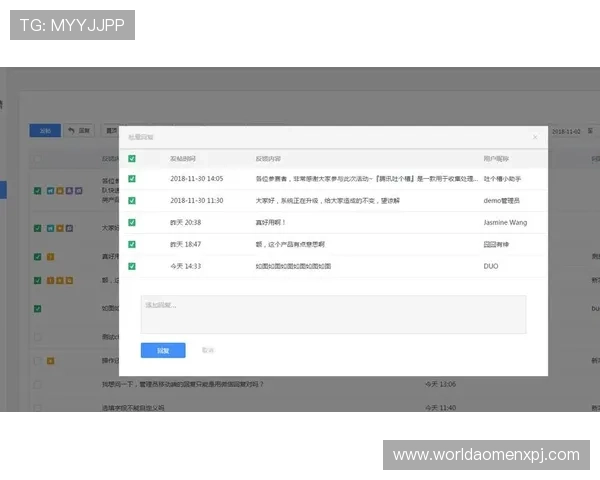This screenshot has width=600, height=480.
Task: Toggle background list header select-all checkbox
Action: (37, 159)
